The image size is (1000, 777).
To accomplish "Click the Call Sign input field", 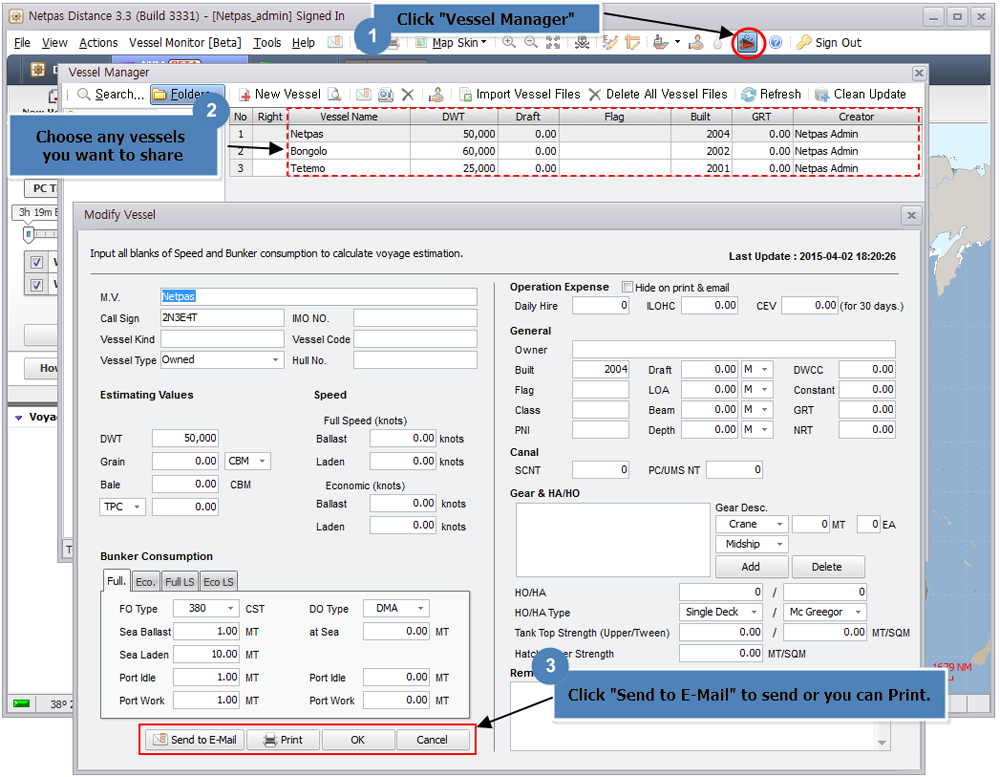I will coord(221,318).
